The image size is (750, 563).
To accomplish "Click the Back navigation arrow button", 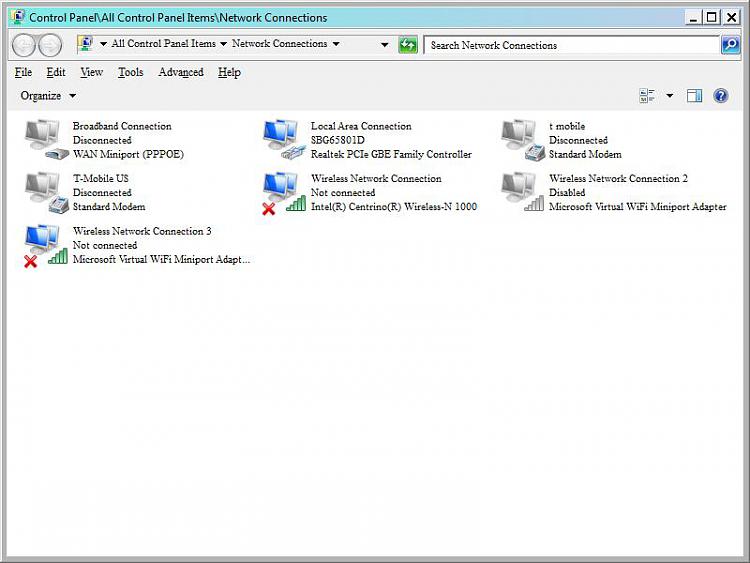I will click(x=24, y=45).
